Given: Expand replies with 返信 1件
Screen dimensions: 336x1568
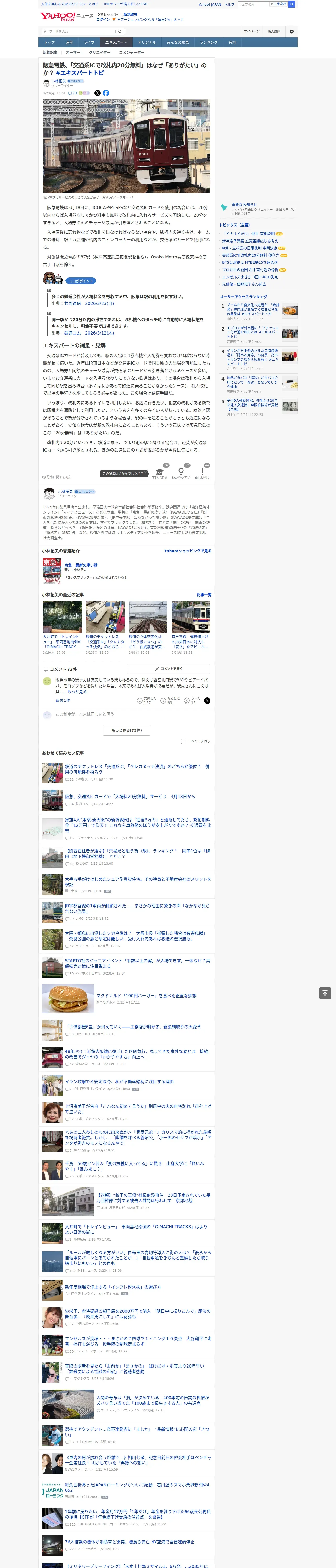Looking at the screenshot, I should point(63,701).
